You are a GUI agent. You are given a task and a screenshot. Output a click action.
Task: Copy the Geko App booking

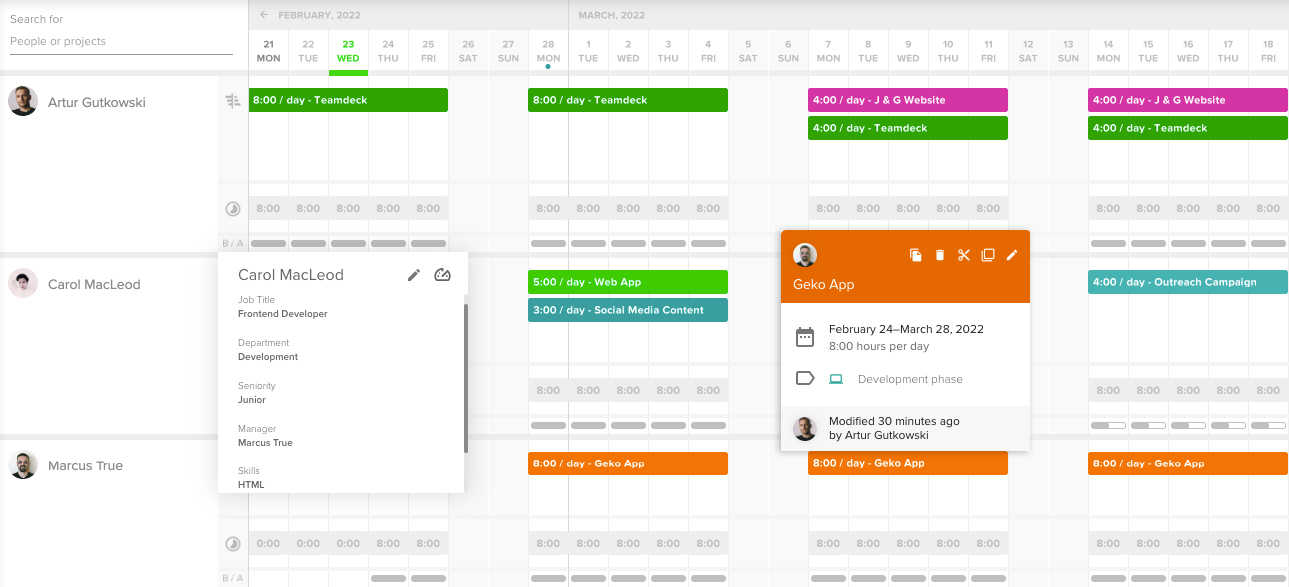(915, 255)
